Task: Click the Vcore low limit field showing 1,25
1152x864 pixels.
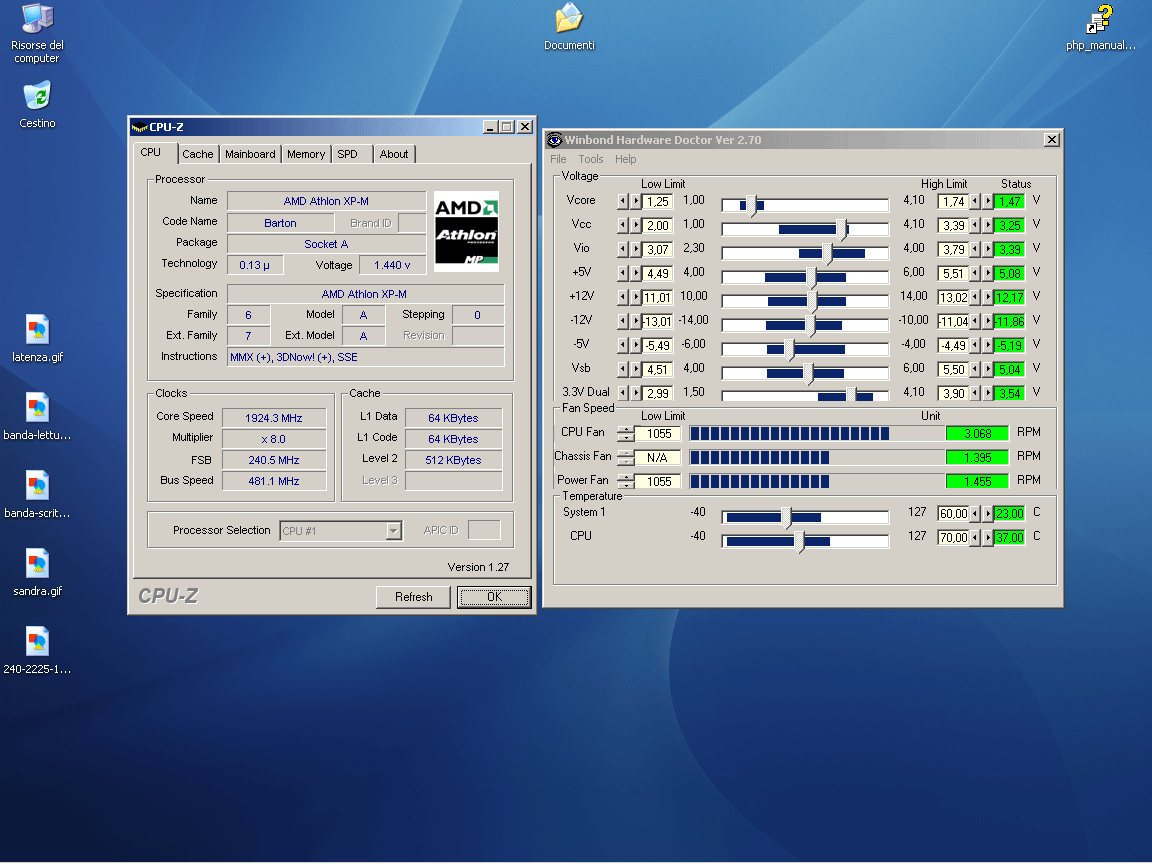Action: [x=658, y=201]
